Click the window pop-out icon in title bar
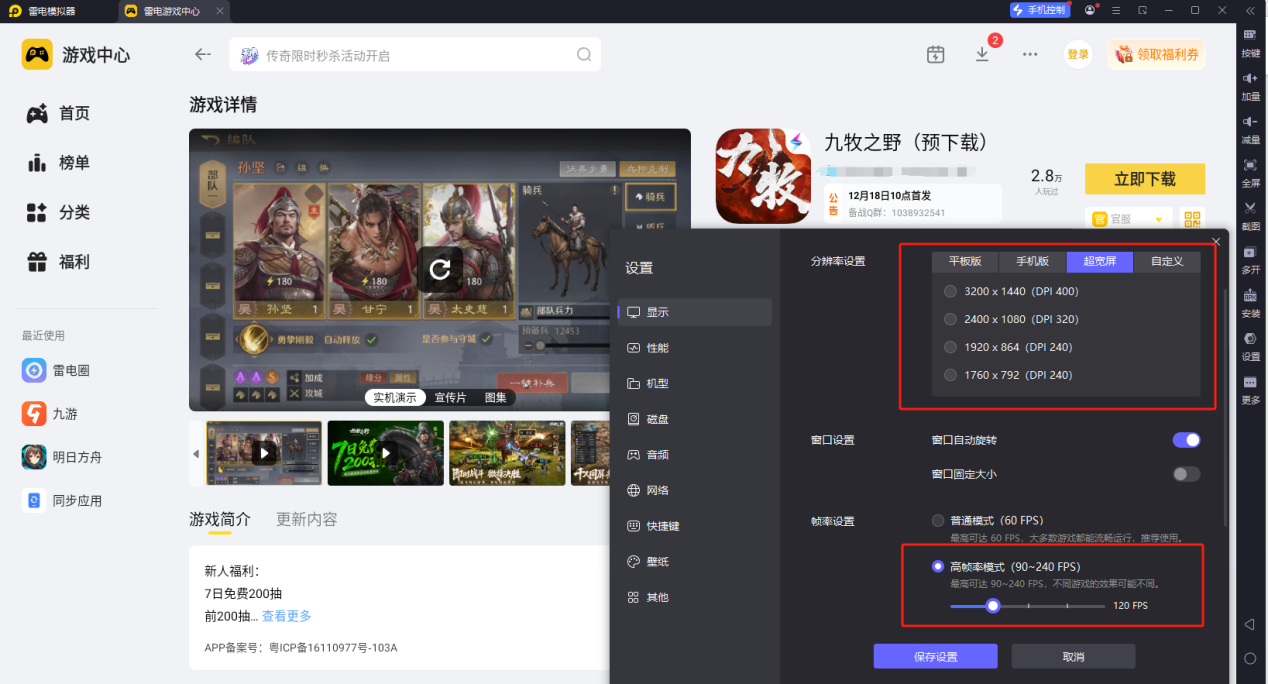This screenshot has width=1268, height=684. [x=1142, y=10]
